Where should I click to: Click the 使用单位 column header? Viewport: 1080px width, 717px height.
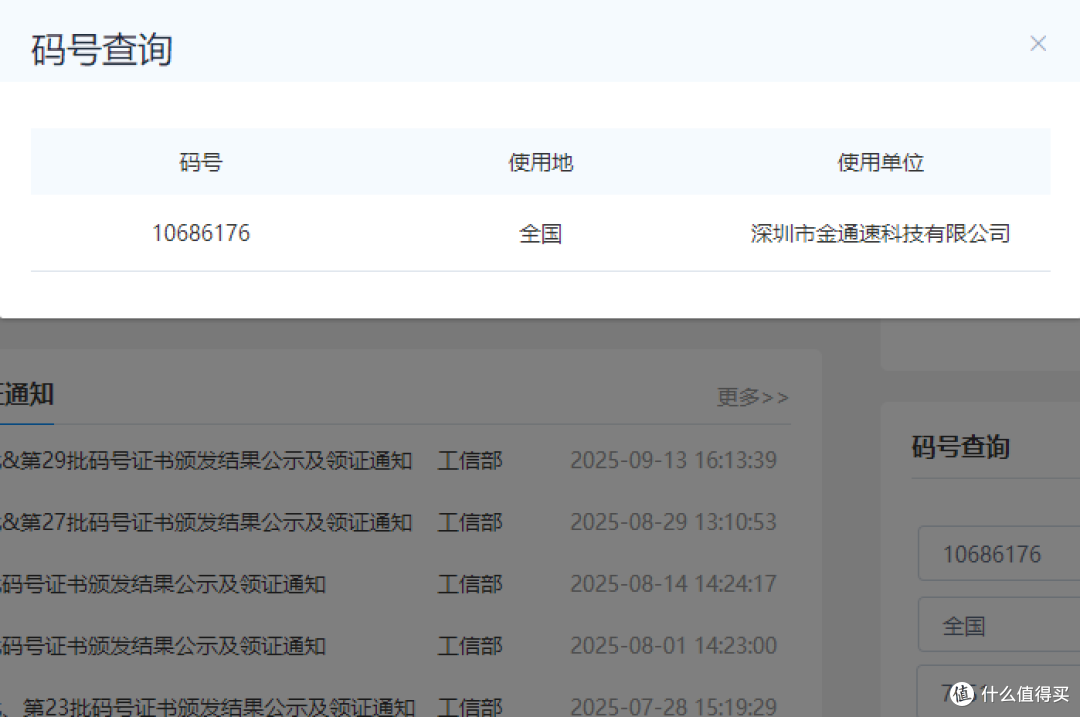click(880, 163)
